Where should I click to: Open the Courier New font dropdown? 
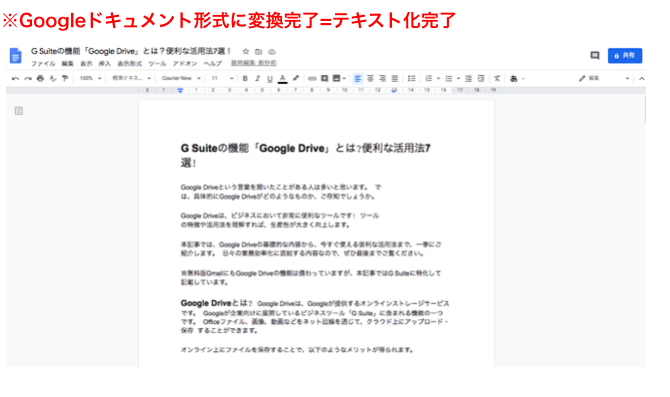[181, 79]
